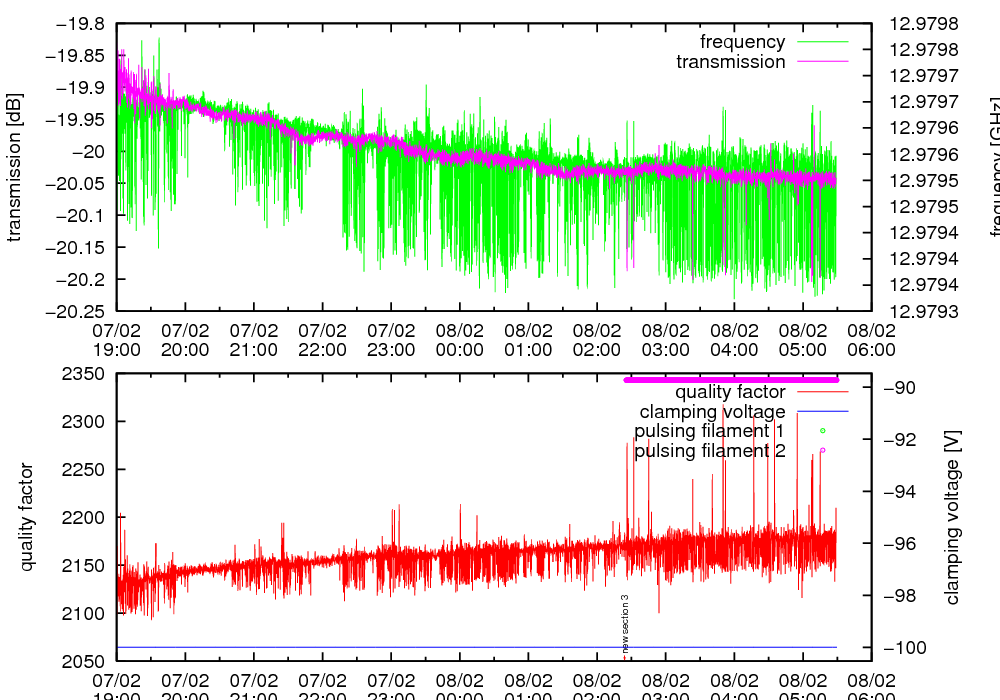Viewport: 1000px width, 700px height.
Task: Click the magenta pulsing filament 2 marker
Action: (823, 451)
